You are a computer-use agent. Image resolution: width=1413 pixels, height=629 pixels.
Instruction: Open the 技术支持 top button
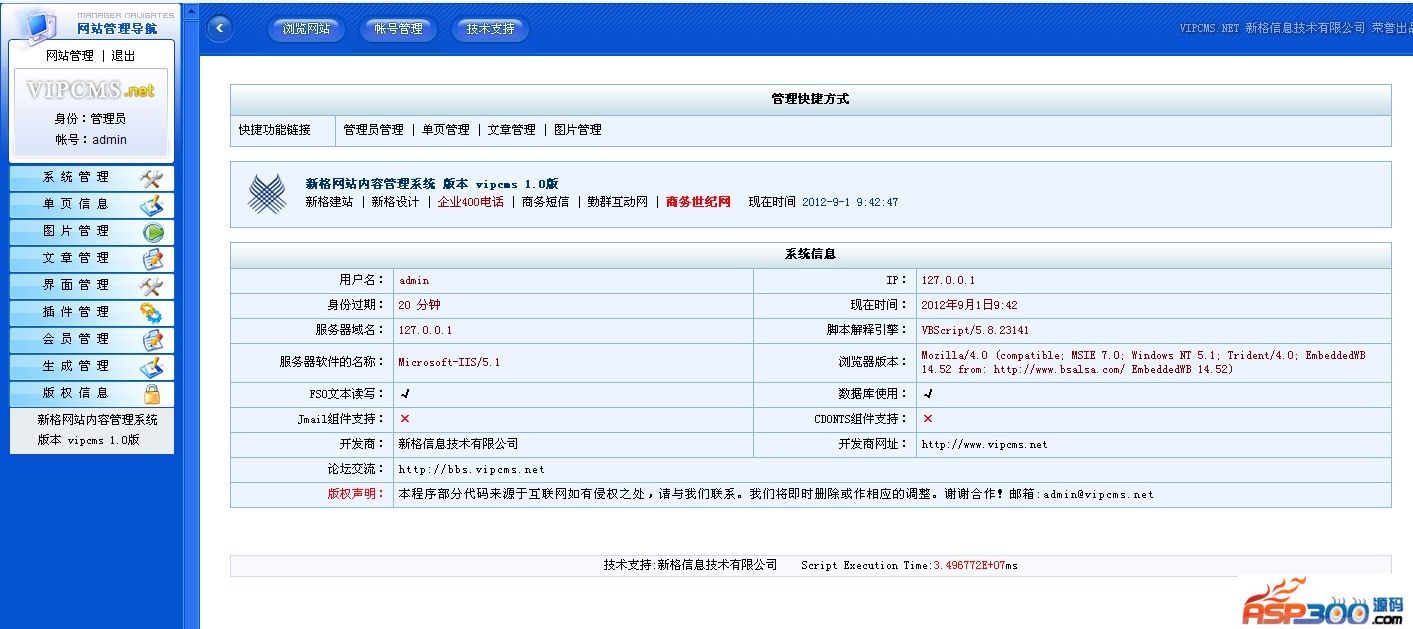click(x=490, y=29)
